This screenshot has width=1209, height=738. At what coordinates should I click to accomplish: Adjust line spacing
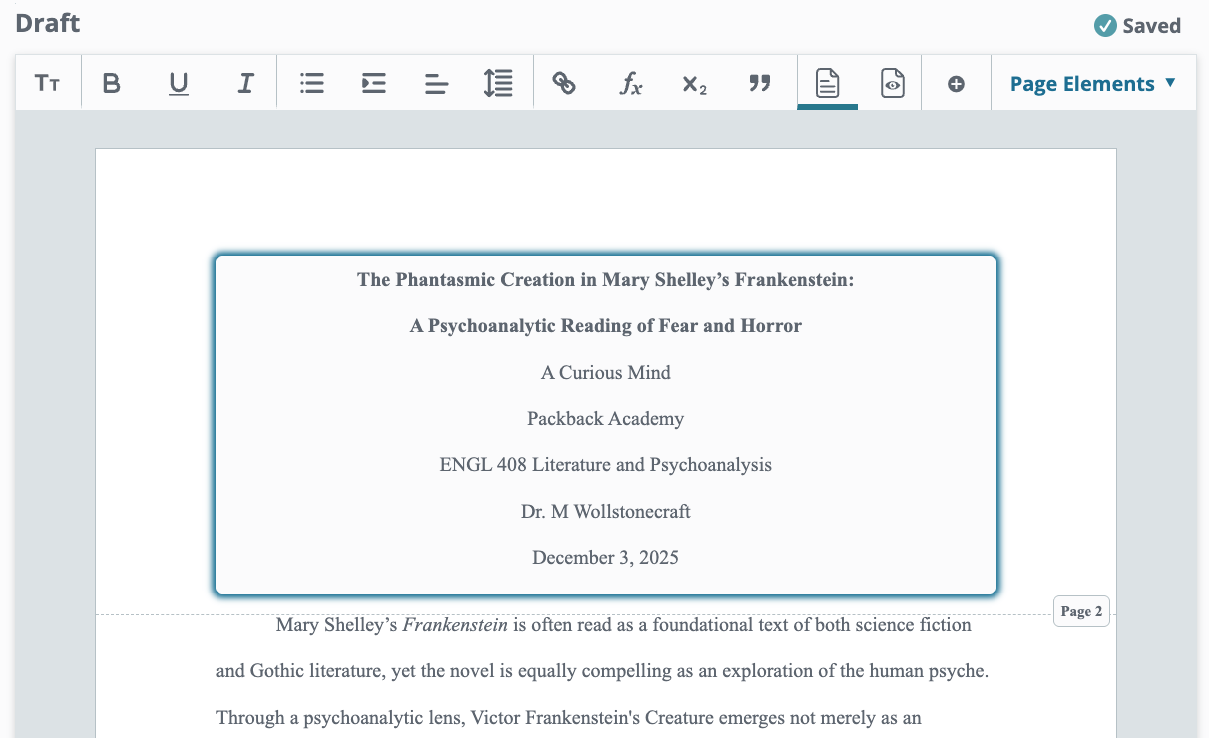point(498,83)
